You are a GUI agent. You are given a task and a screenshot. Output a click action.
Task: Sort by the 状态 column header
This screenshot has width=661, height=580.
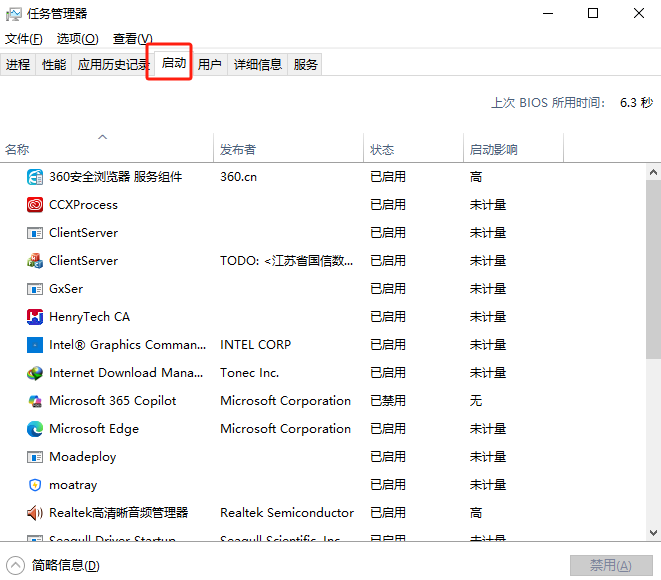tap(413, 149)
